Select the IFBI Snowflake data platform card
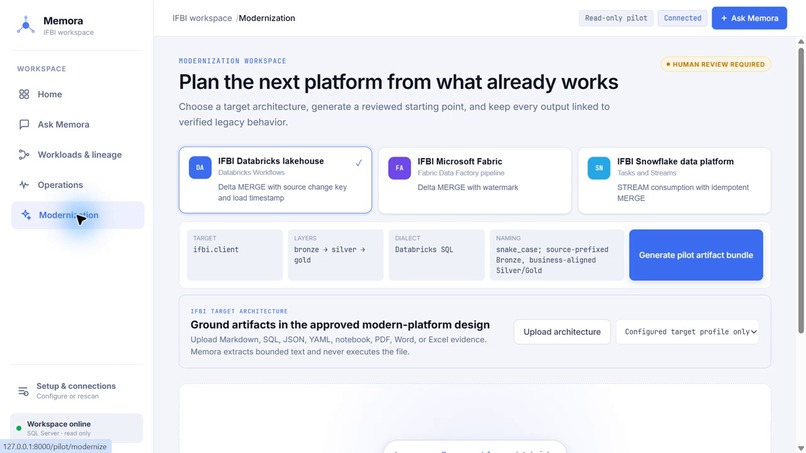Image resolution: width=806 pixels, height=453 pixels. (674, 180)
